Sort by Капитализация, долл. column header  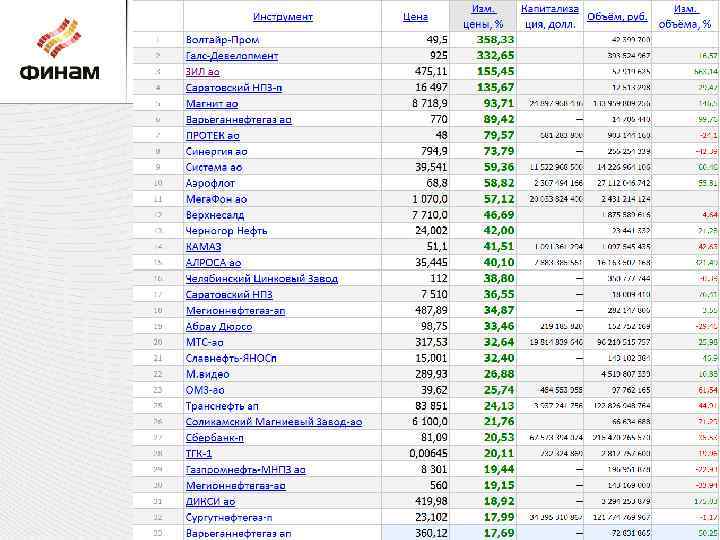(550, 17)
